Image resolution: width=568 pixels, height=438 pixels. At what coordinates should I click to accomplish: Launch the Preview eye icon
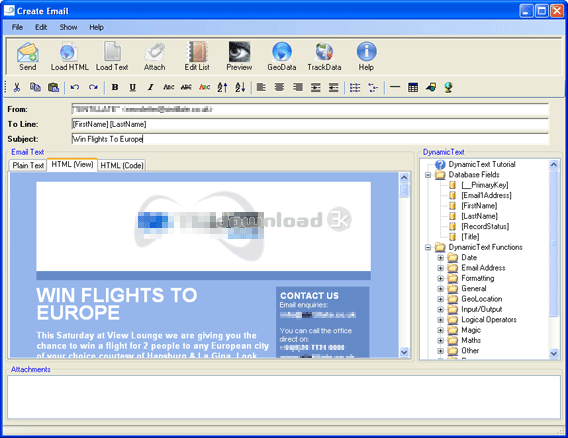pos(239,56)
